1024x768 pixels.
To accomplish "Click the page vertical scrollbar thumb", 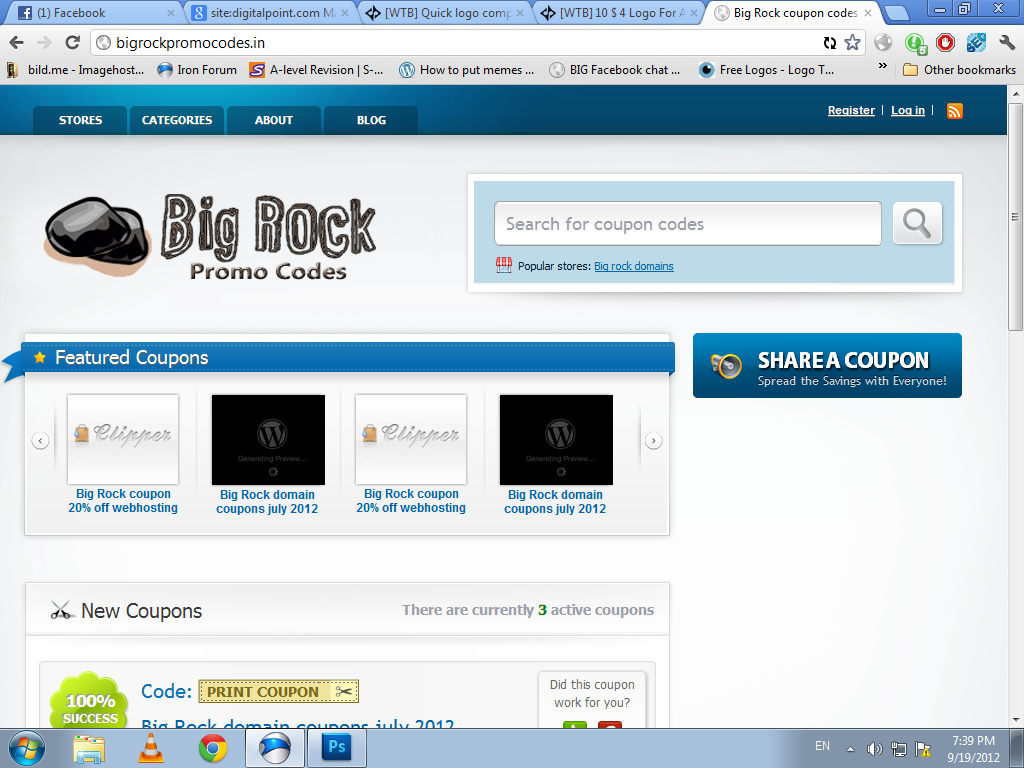I will click(1016, 216).
